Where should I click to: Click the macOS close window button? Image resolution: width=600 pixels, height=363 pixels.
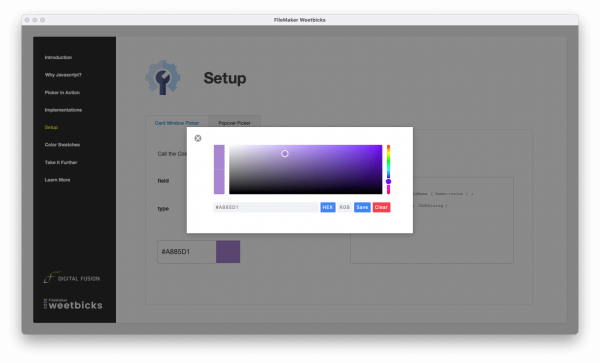[x=27, y=20]
